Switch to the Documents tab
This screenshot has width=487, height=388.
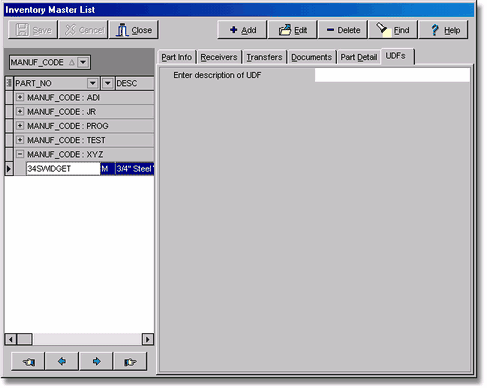click(311, 57)
